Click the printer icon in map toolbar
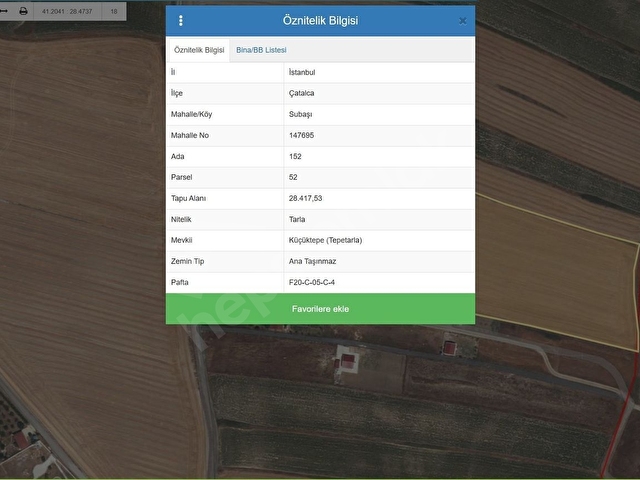The height and width of the screenshot is (480, 640). (x=23, y=11)
